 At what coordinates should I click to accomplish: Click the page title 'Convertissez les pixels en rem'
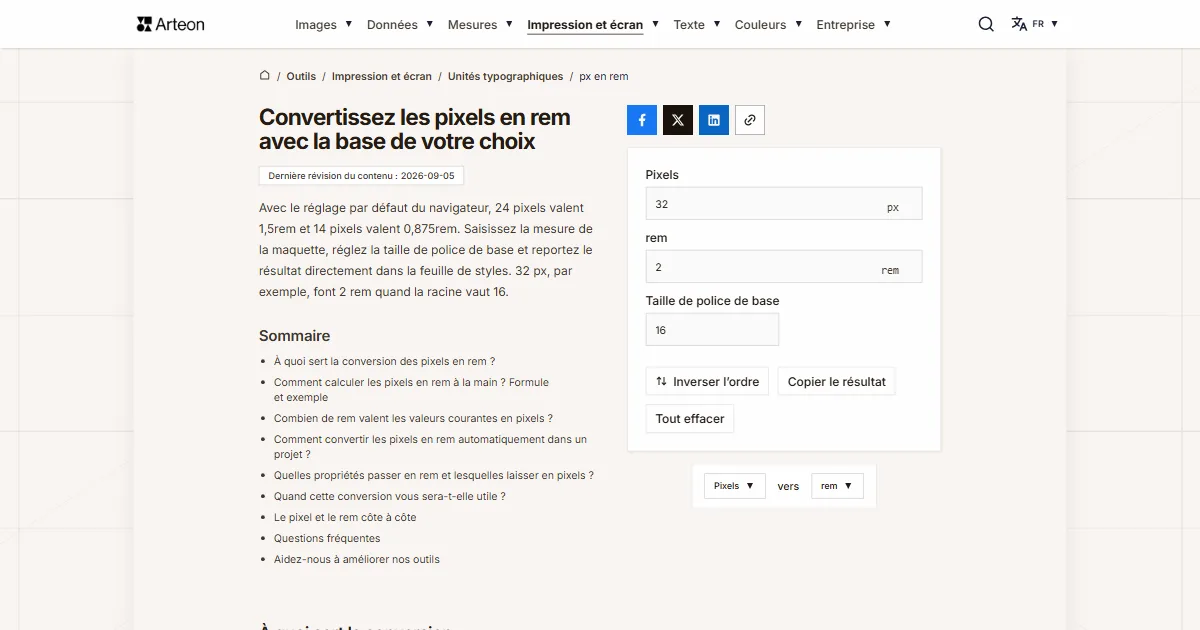[x=415, y=129]
